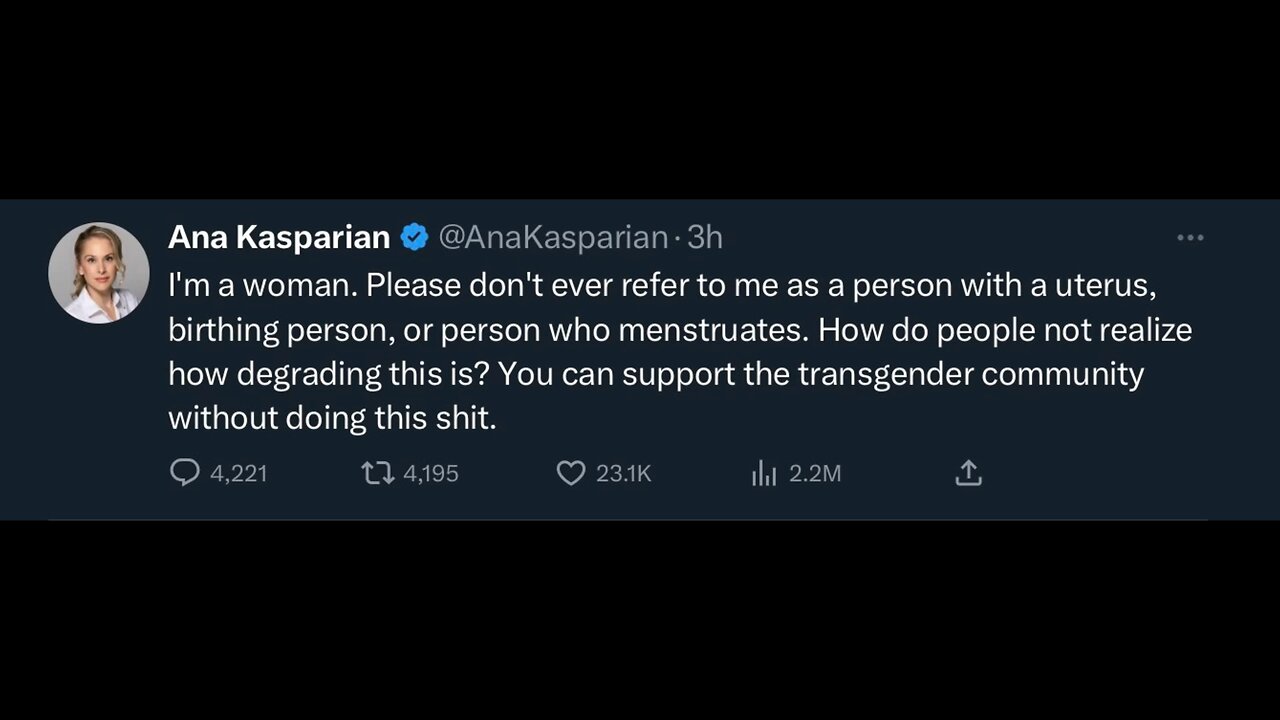Click the 2.2M views count

pyautogui.click(x=815, y=473)
